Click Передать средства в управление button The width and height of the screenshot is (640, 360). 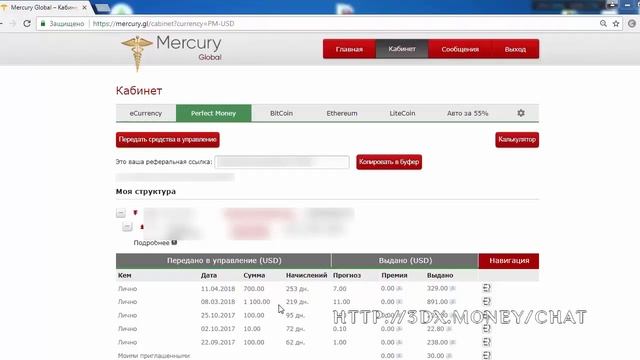[168, 140]
